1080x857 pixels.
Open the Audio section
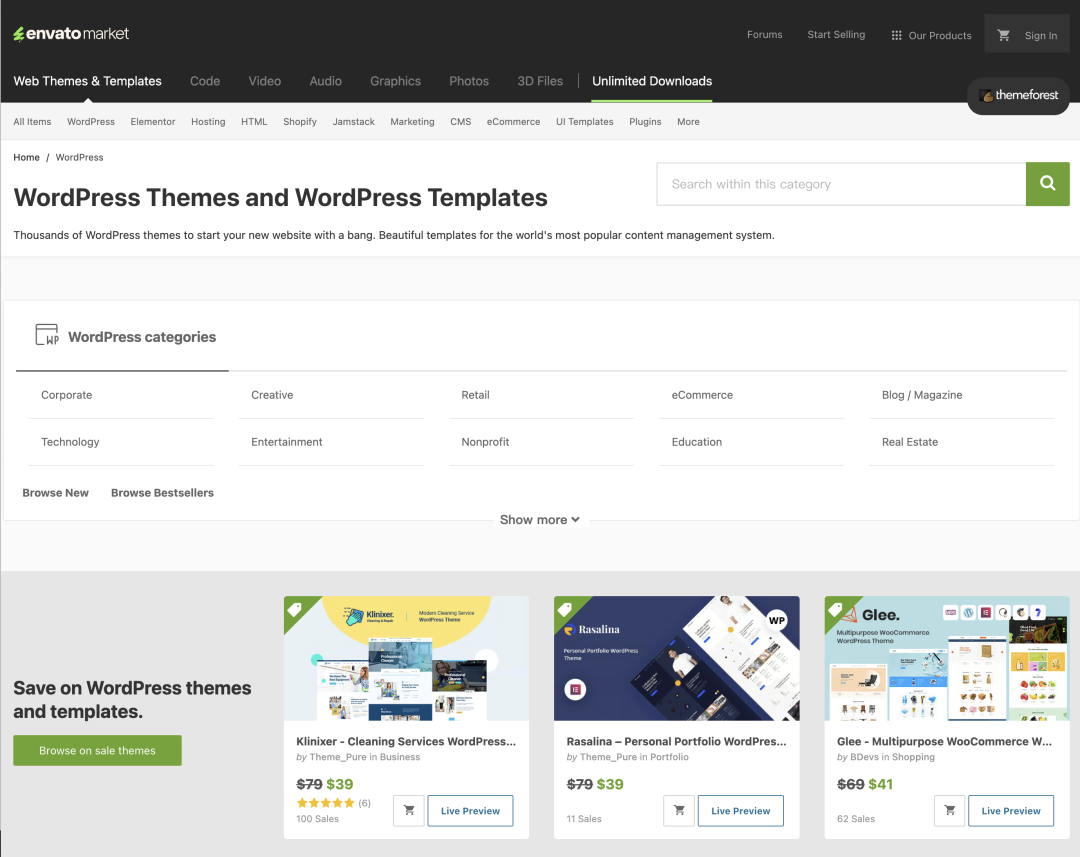coord(326,81)
